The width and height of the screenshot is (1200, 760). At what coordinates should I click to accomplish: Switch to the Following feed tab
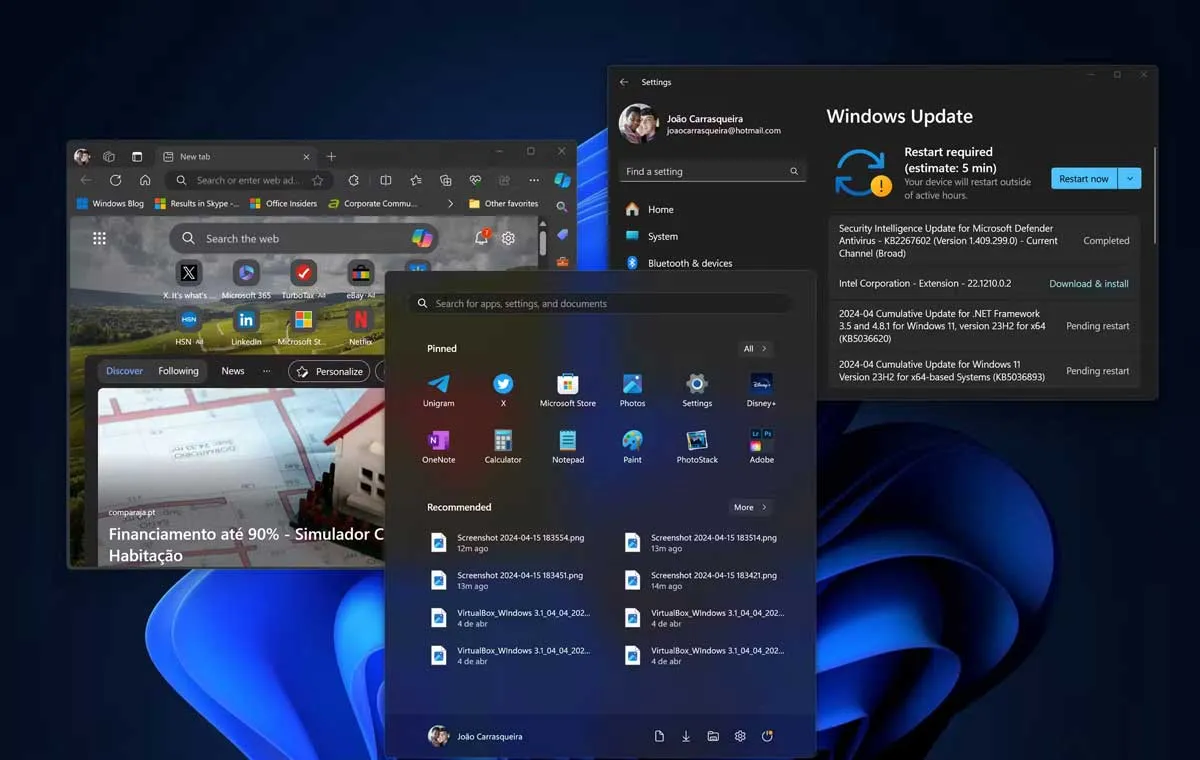click(x=178, y=371)
